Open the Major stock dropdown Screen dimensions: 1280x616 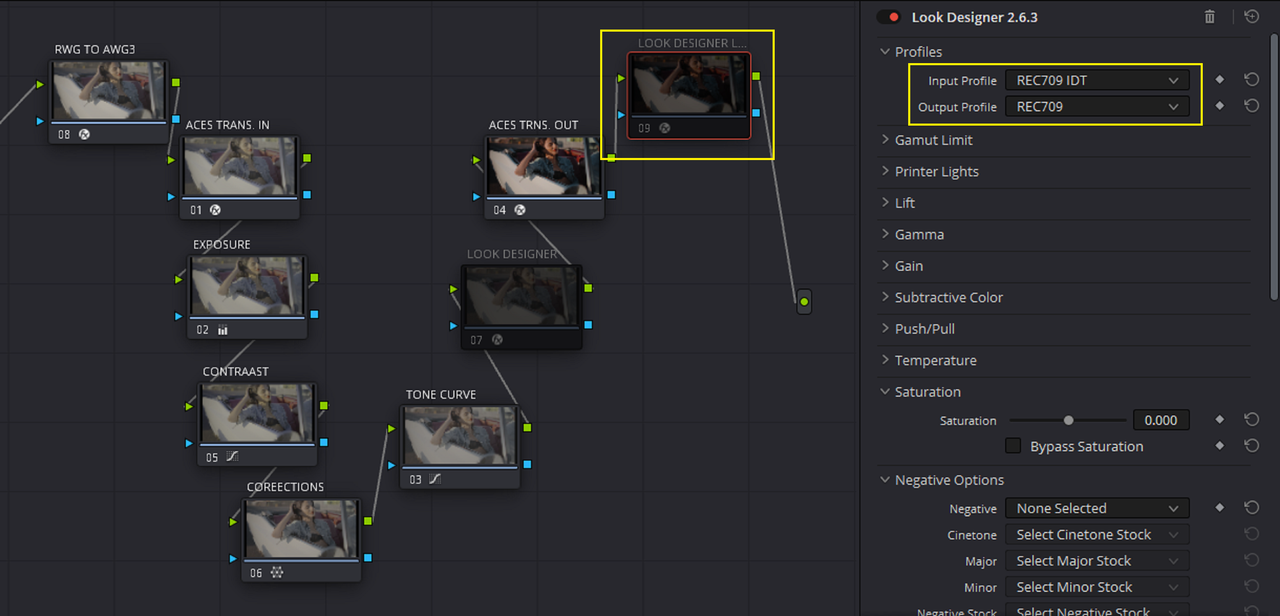tap(1097, 561)
